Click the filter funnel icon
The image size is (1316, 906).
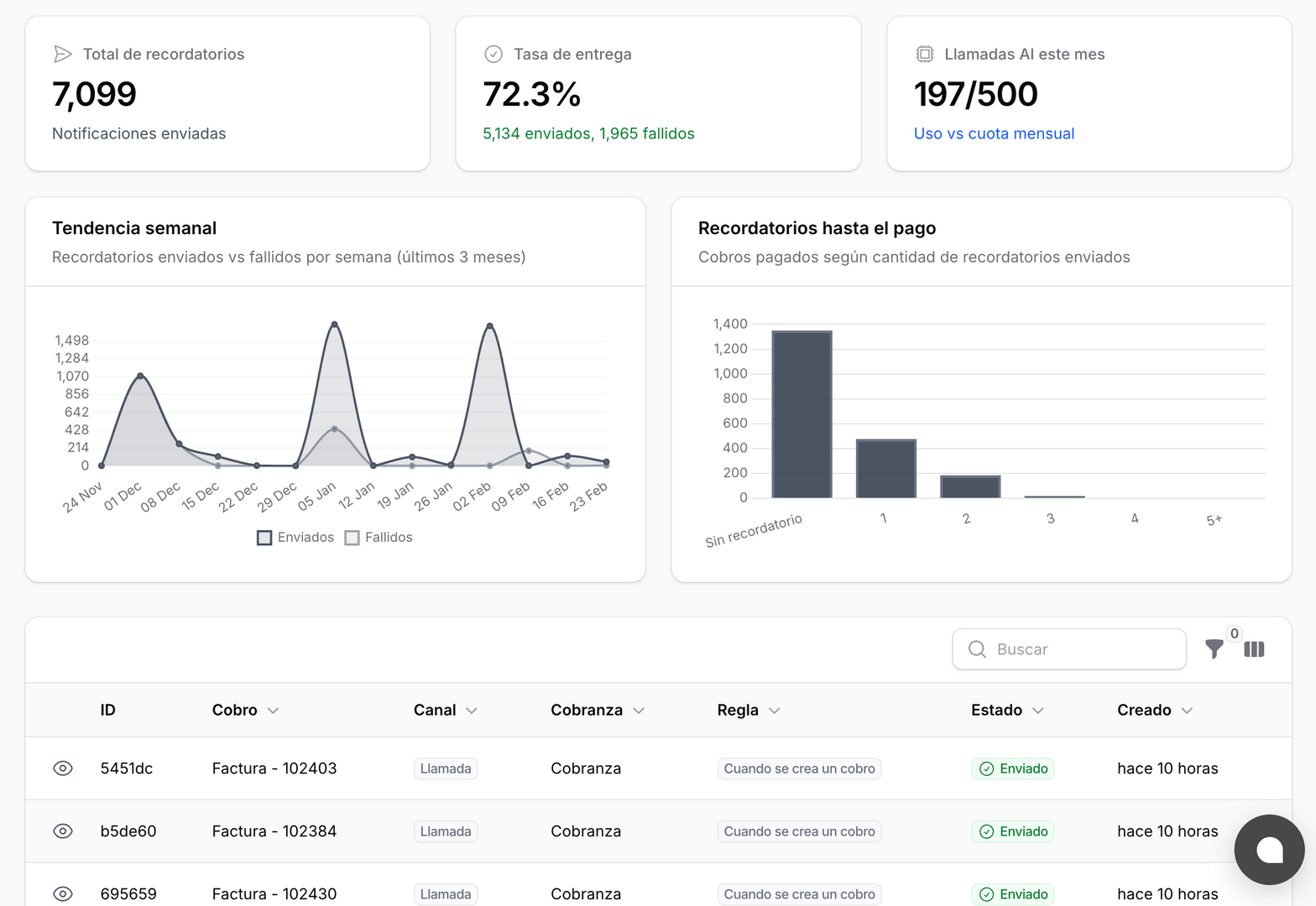point(1214,649)
